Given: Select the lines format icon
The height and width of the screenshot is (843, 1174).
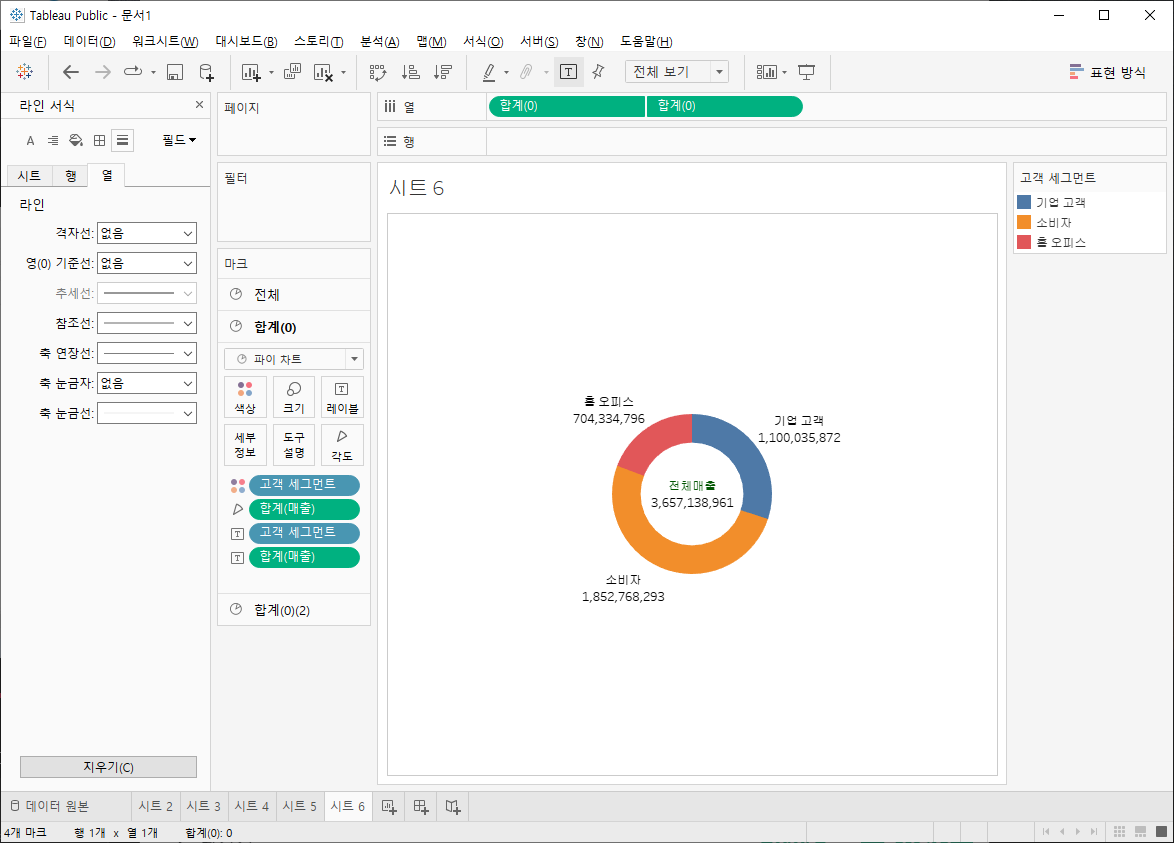Looking at the screenshot, I should tap(122, 140).
